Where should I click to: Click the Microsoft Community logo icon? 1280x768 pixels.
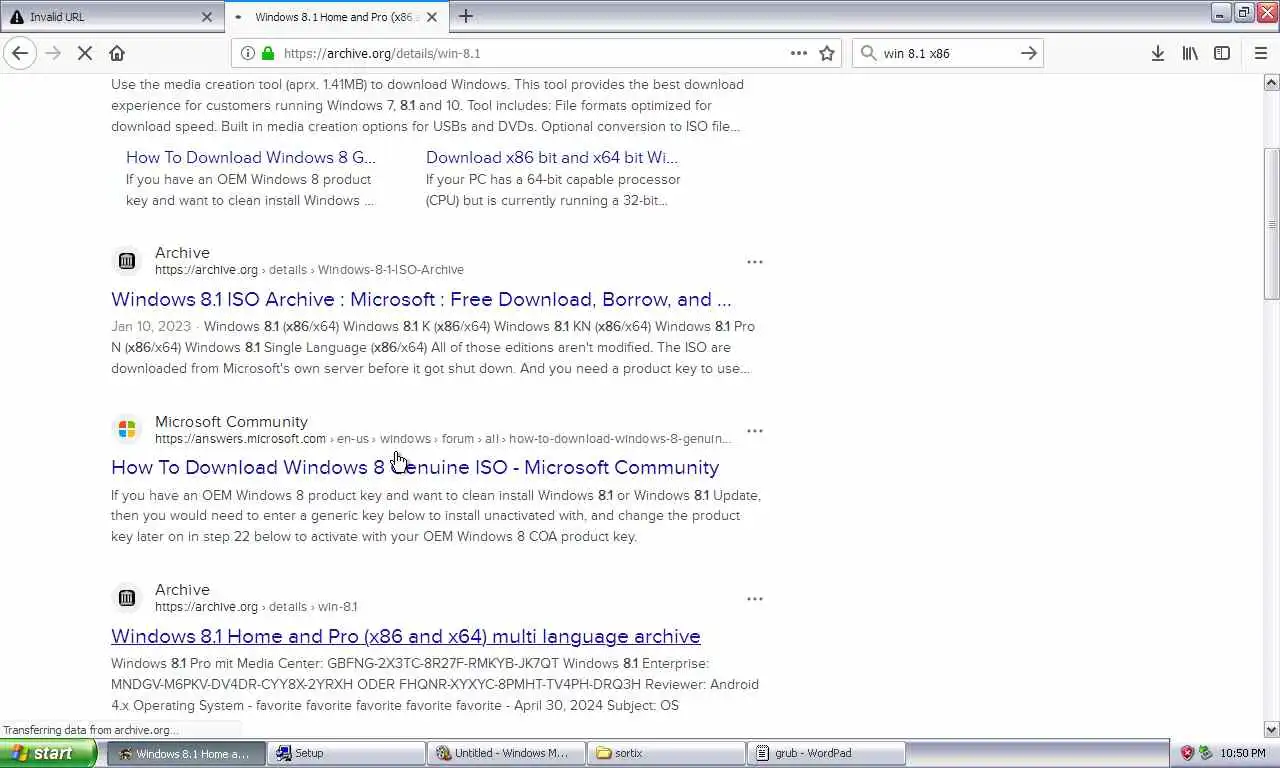click(127, 429)
